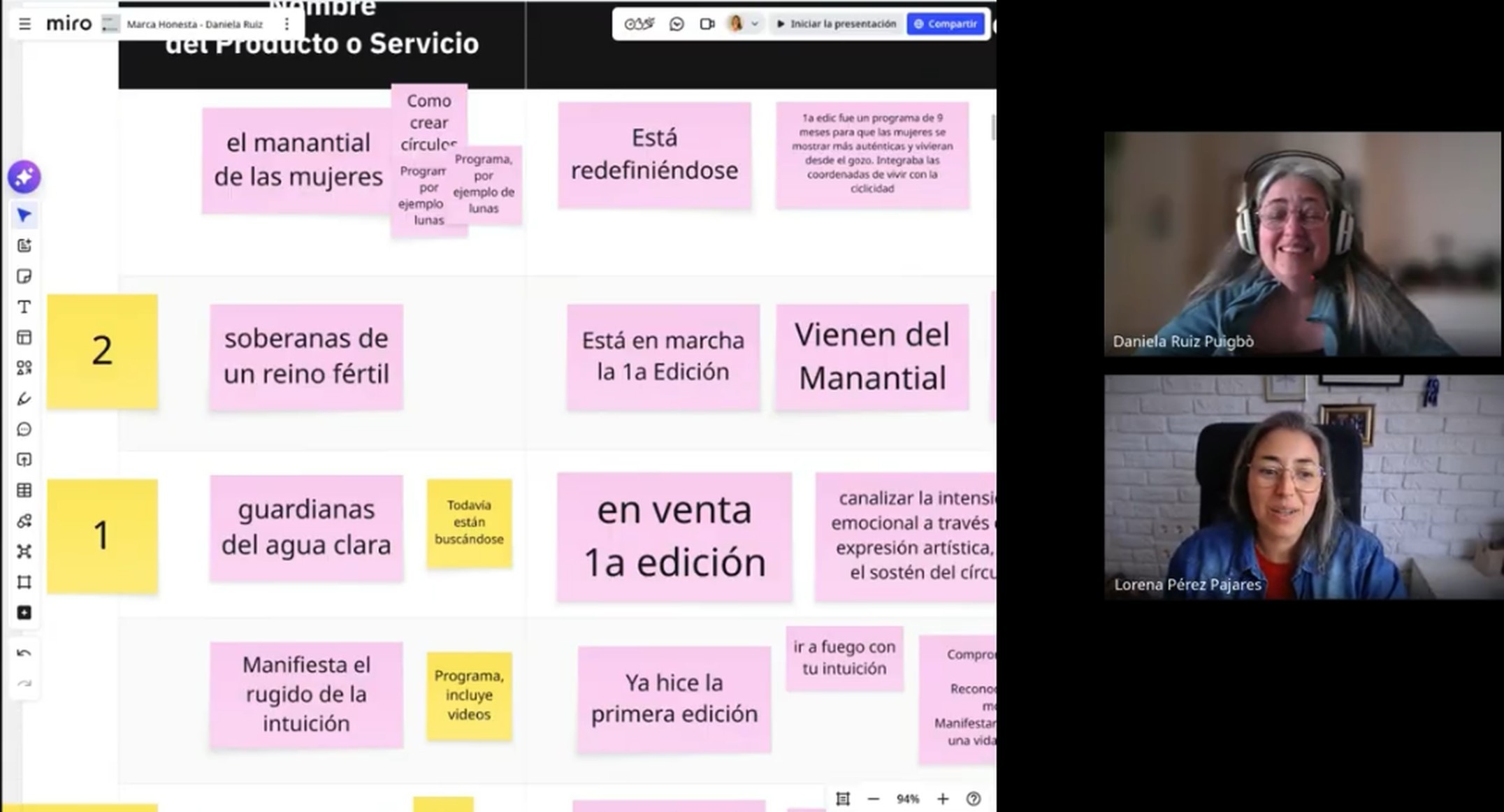Screen dimensions: 1504x812
Task: Select yellow note 'Todavía están buscándose'
Action: point(469,523)
